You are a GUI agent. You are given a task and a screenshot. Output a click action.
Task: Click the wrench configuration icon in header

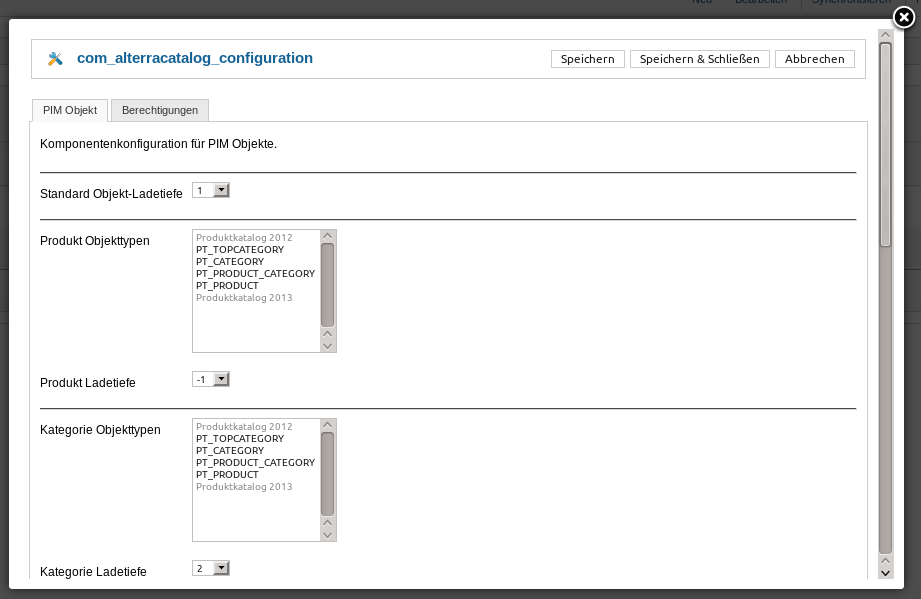tap(55, 59)
